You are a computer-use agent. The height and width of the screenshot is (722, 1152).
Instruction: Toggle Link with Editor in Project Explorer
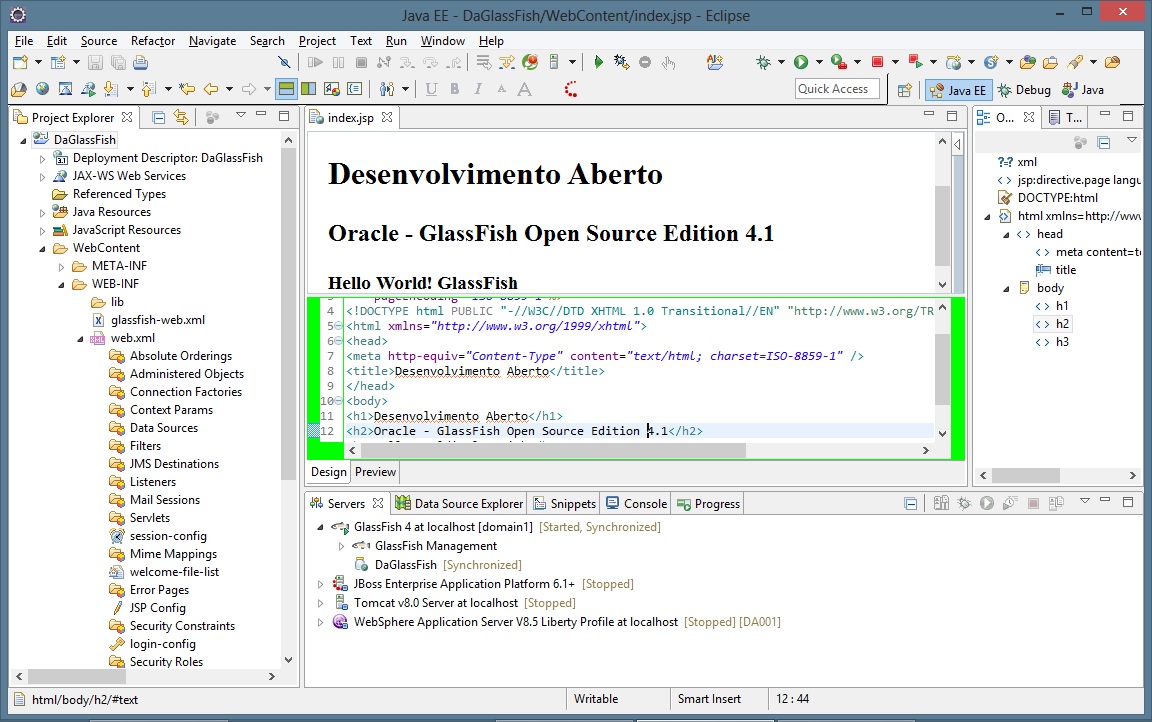[x=180, y=117]
